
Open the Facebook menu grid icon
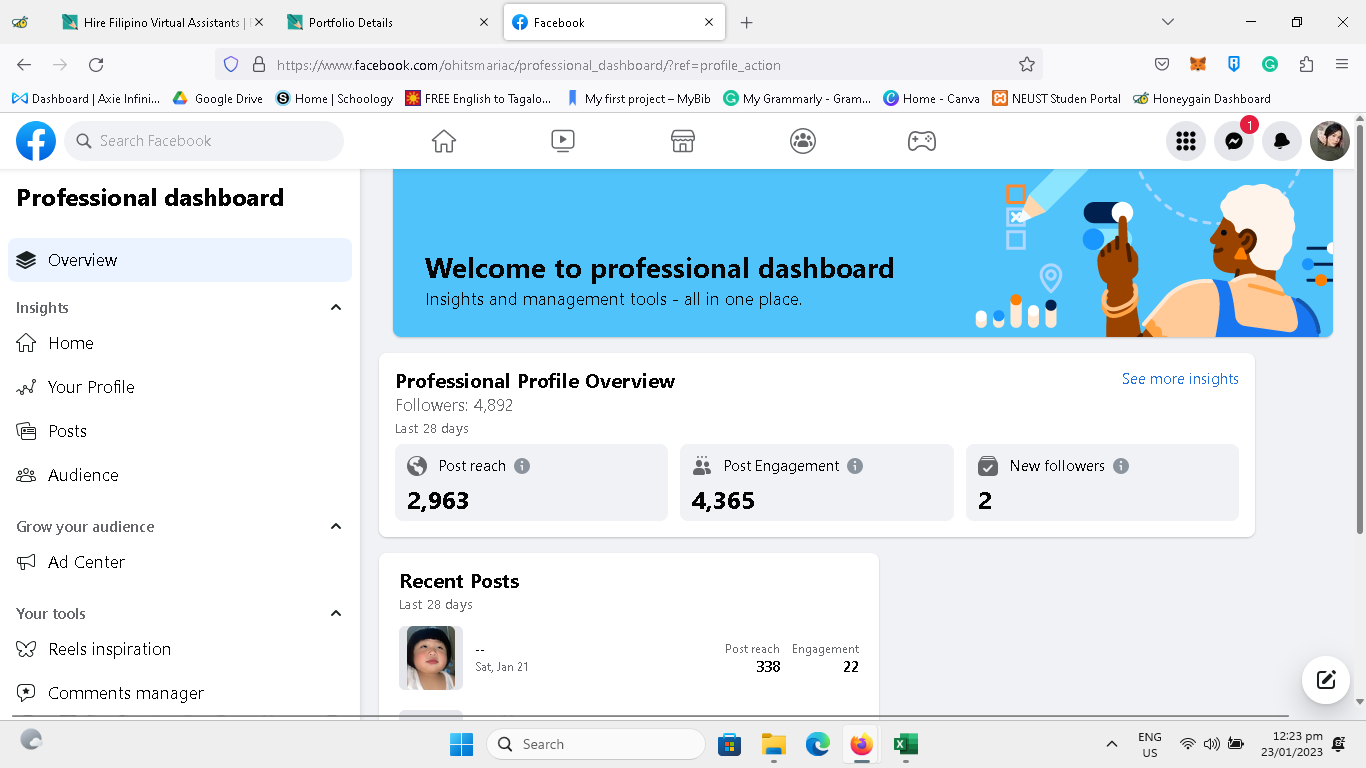tap(1186, 141)
